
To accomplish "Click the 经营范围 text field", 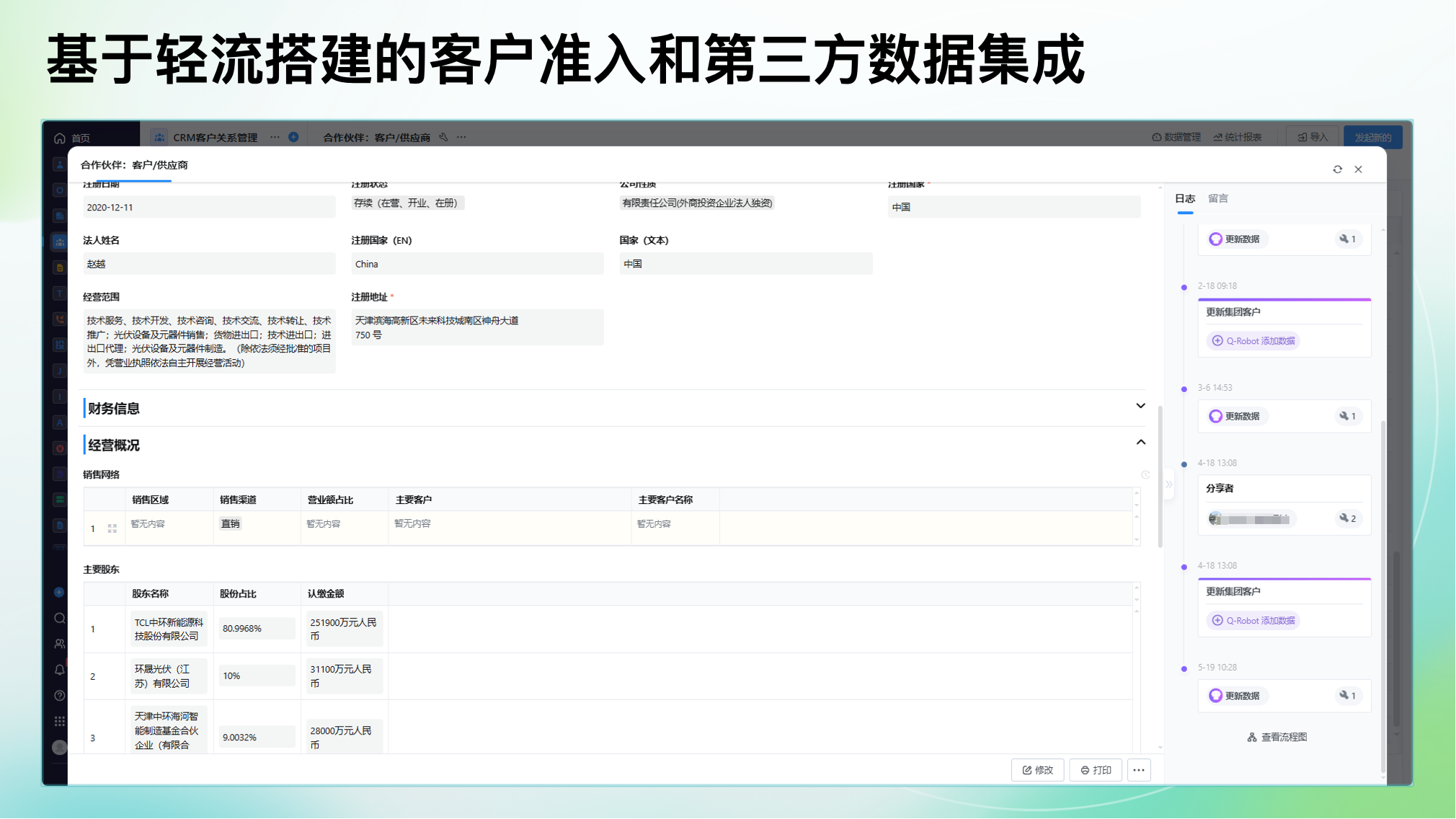I will [209, 341].
